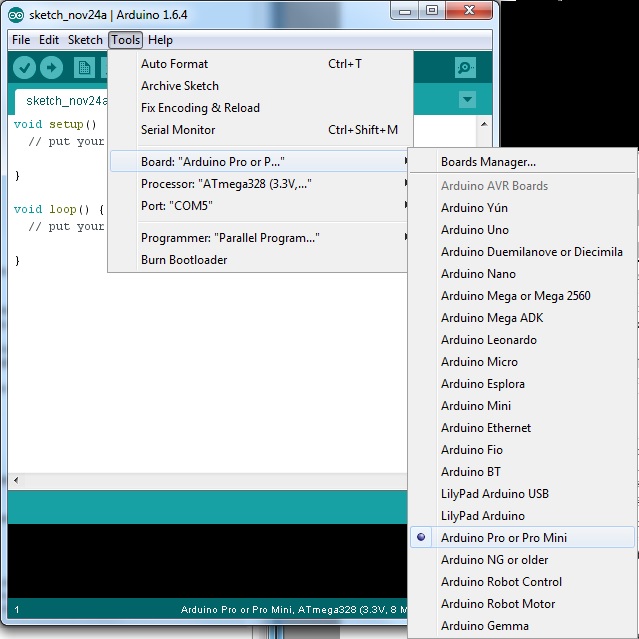Click the Upload arrow toolbar icon
The height and width of the screenshot is (639, 639).
click(x=51, y=67)
